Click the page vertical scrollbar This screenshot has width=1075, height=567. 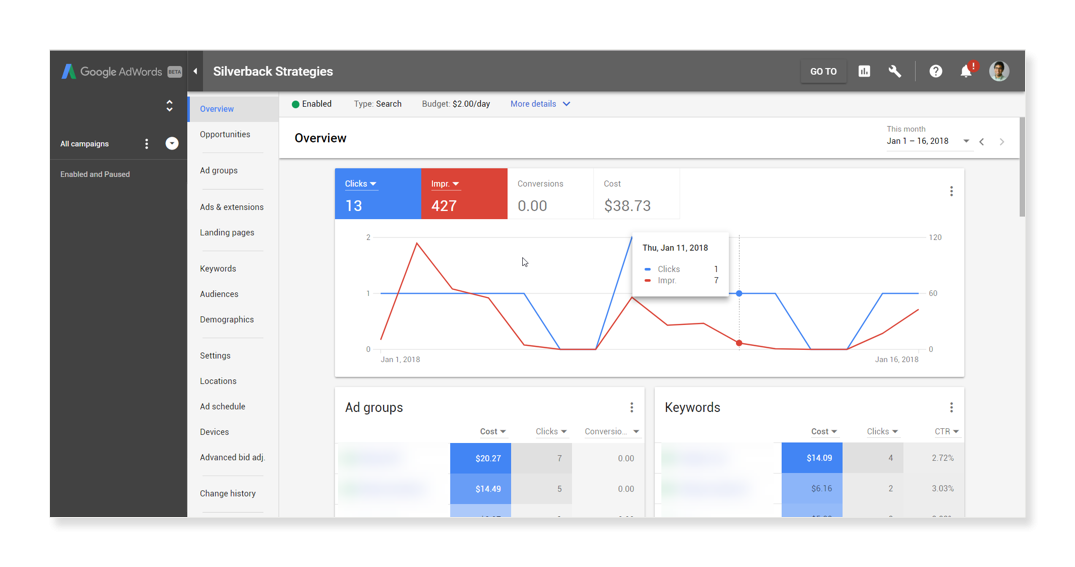click(1022, 167)
